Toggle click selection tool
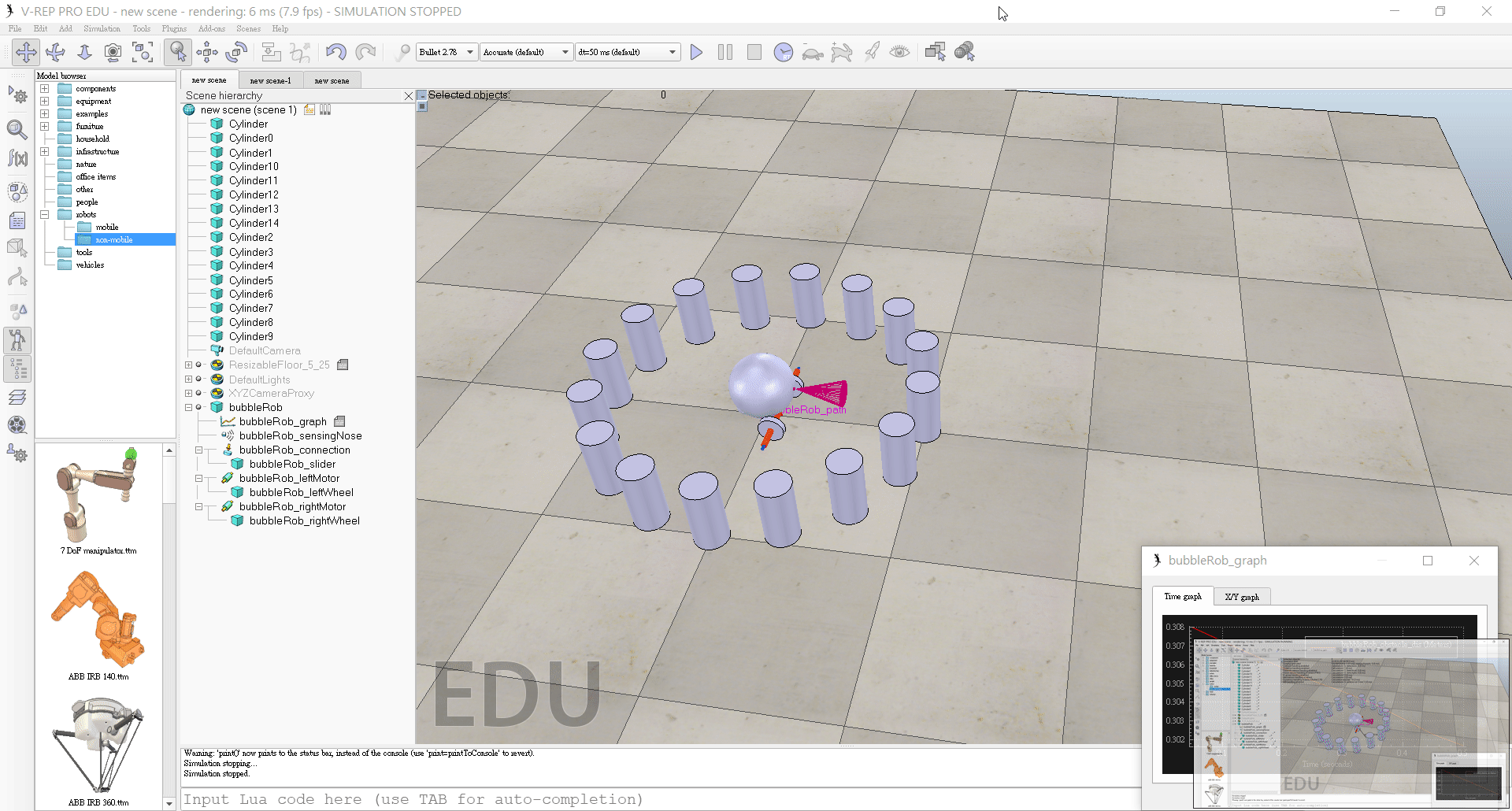Viewport: 1512px width, 811px height. [x=178, y=52]
